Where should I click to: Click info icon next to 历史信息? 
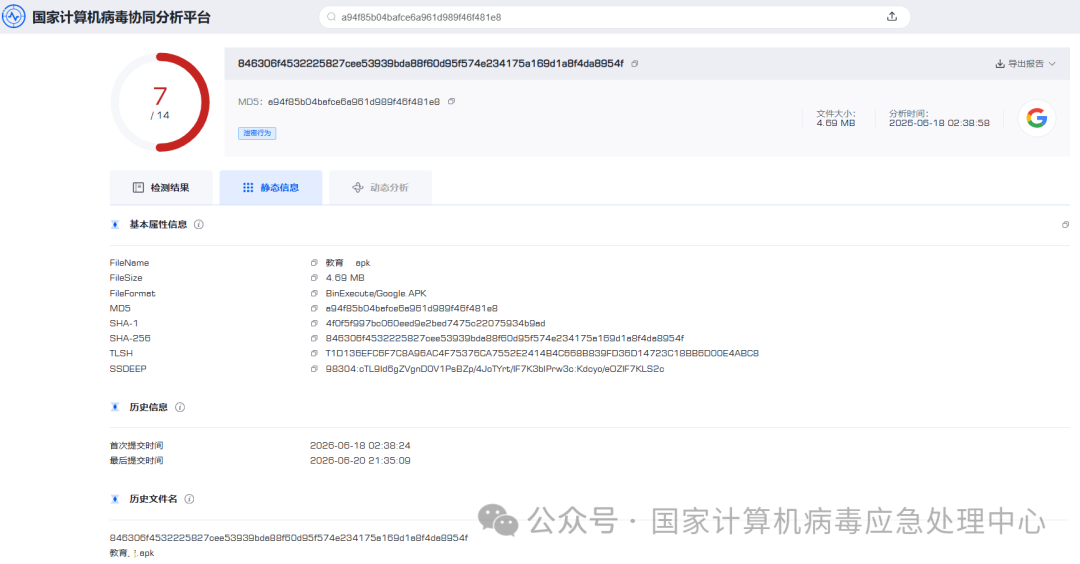coord(180,407)
